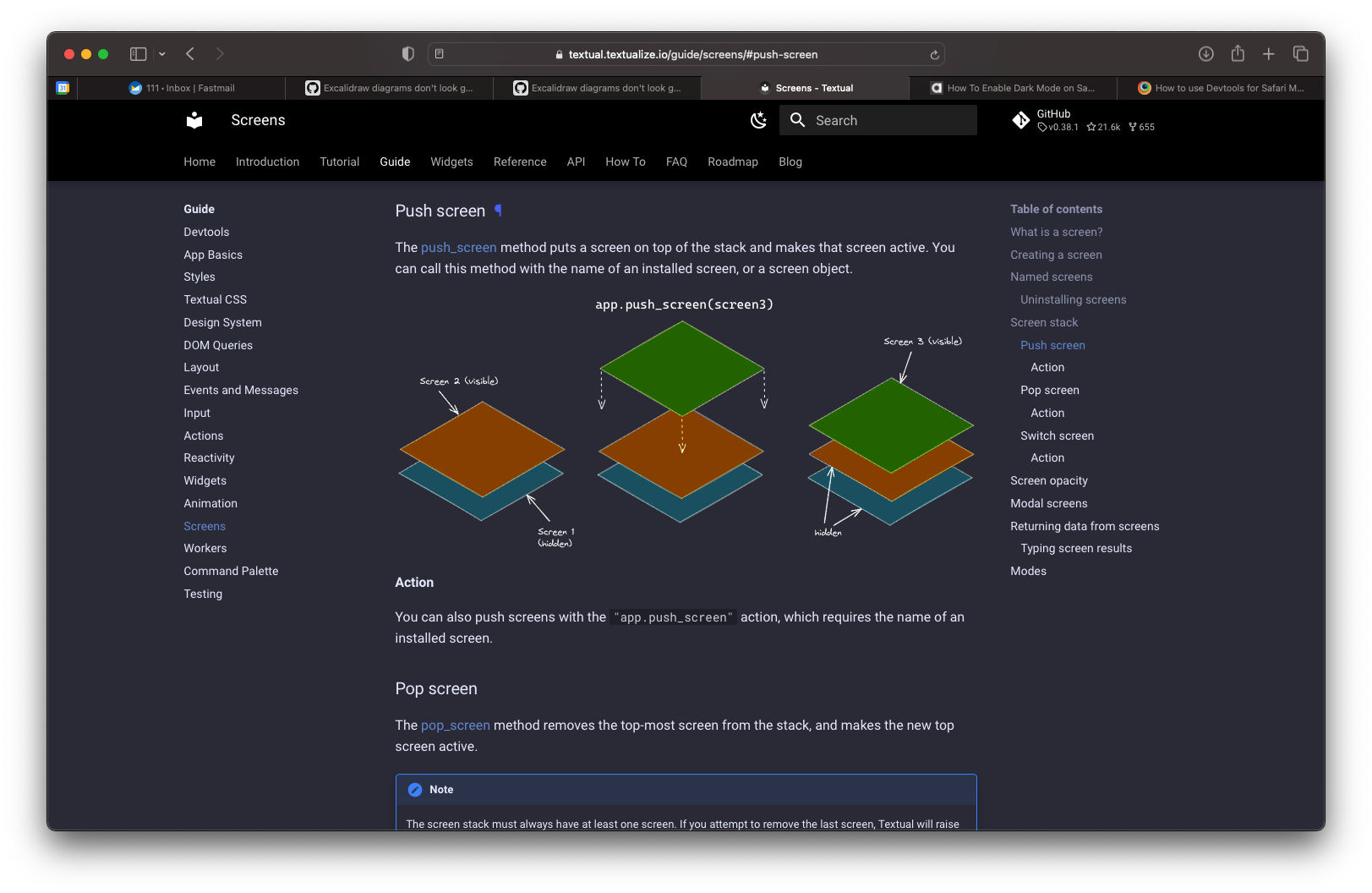Open Testing in the sidebar
The image size is (1372, 893).
point(203,594)
